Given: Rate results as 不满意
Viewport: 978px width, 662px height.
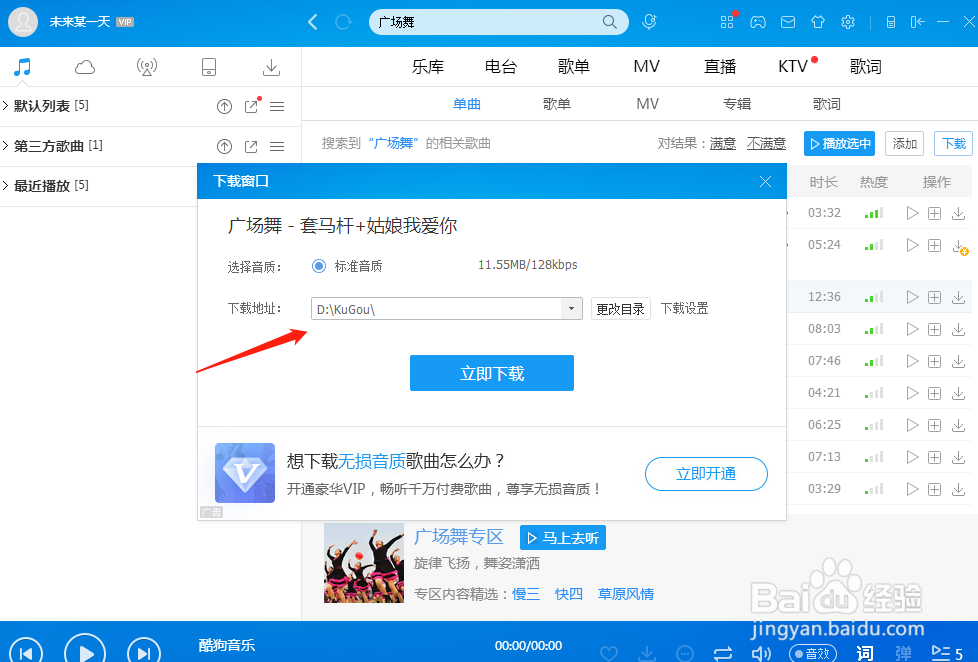Looking at the screenshot, I should tap(767, 144).
